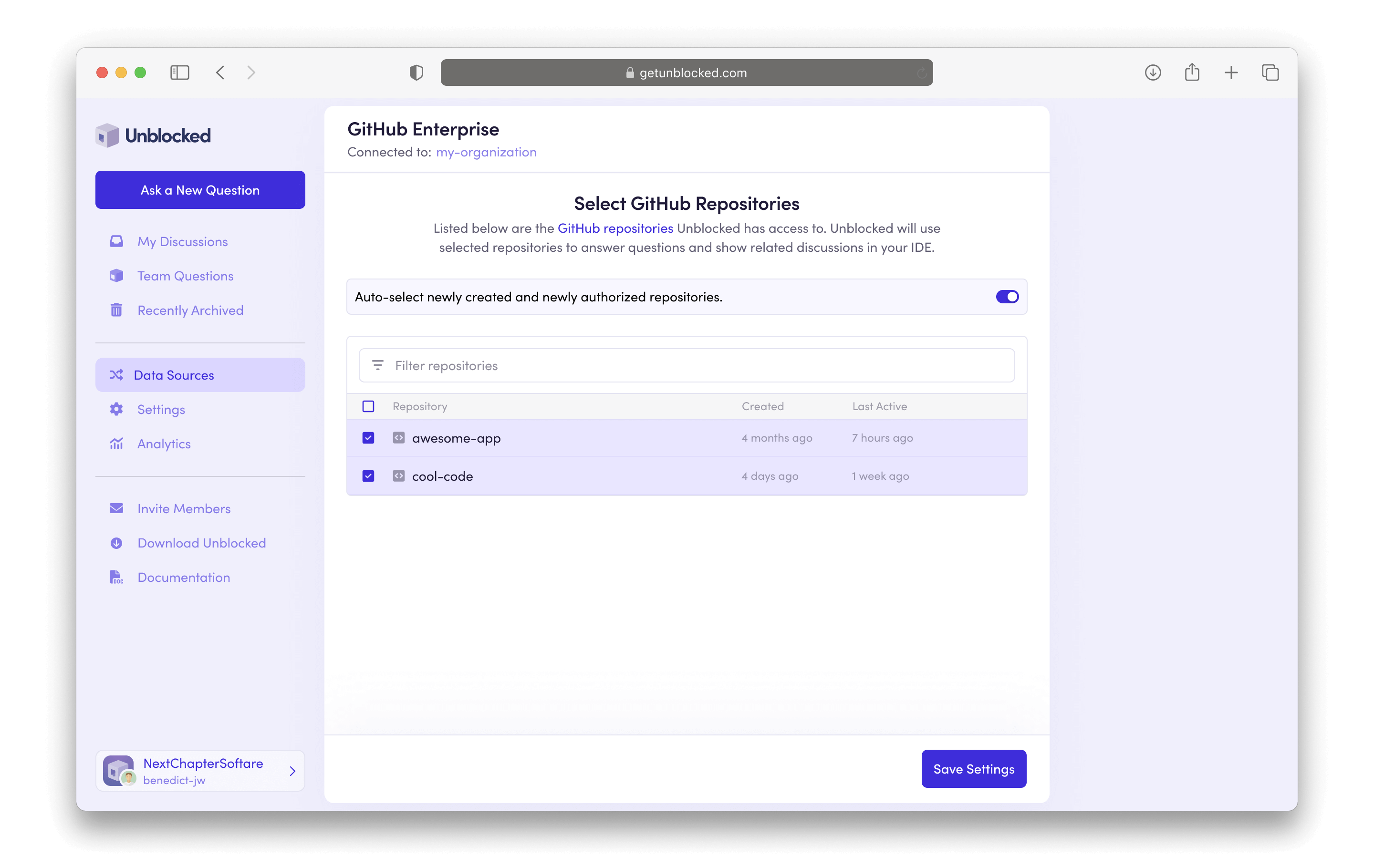
Task: Expand the NextChapterSoftare team switcher chevron
Action: coord(293,771)
